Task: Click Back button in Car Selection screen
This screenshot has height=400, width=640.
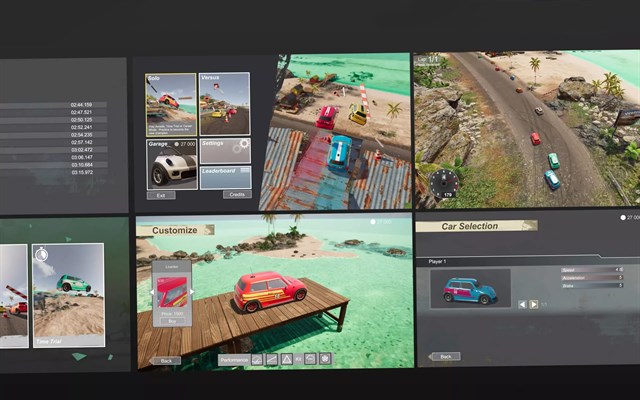Action: 446,356
